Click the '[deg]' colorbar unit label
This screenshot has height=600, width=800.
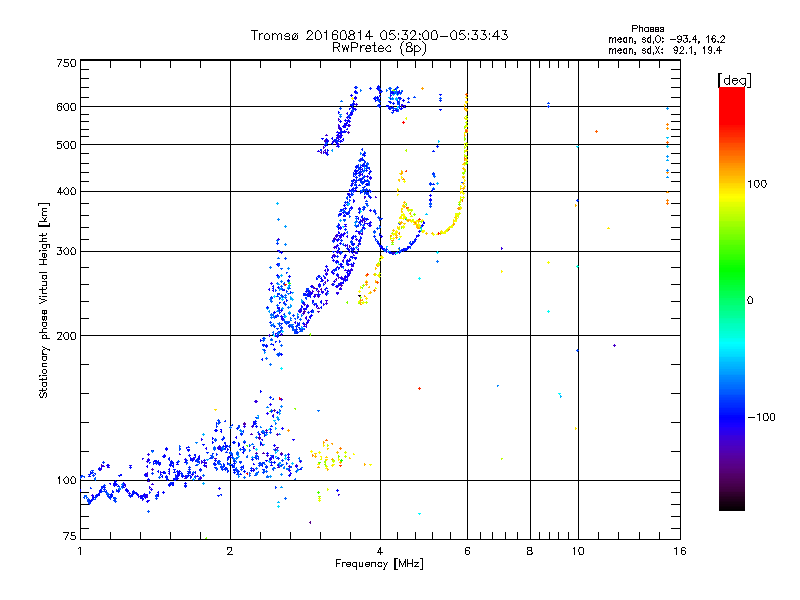coord(734,80)
